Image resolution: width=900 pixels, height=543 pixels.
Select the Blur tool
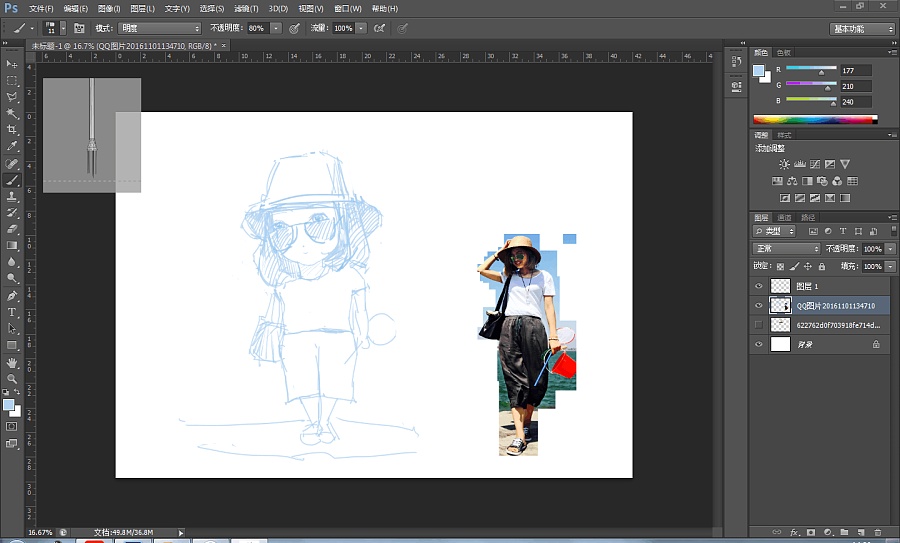click(x=11, y=262)
